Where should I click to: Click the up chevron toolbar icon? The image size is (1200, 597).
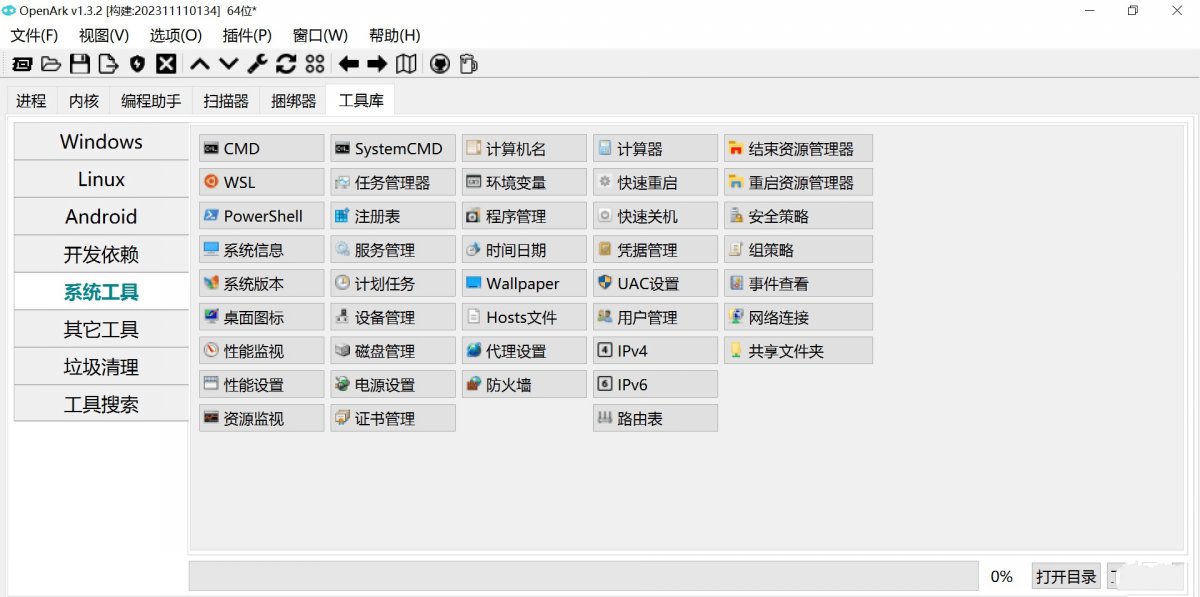click(200, 64)
